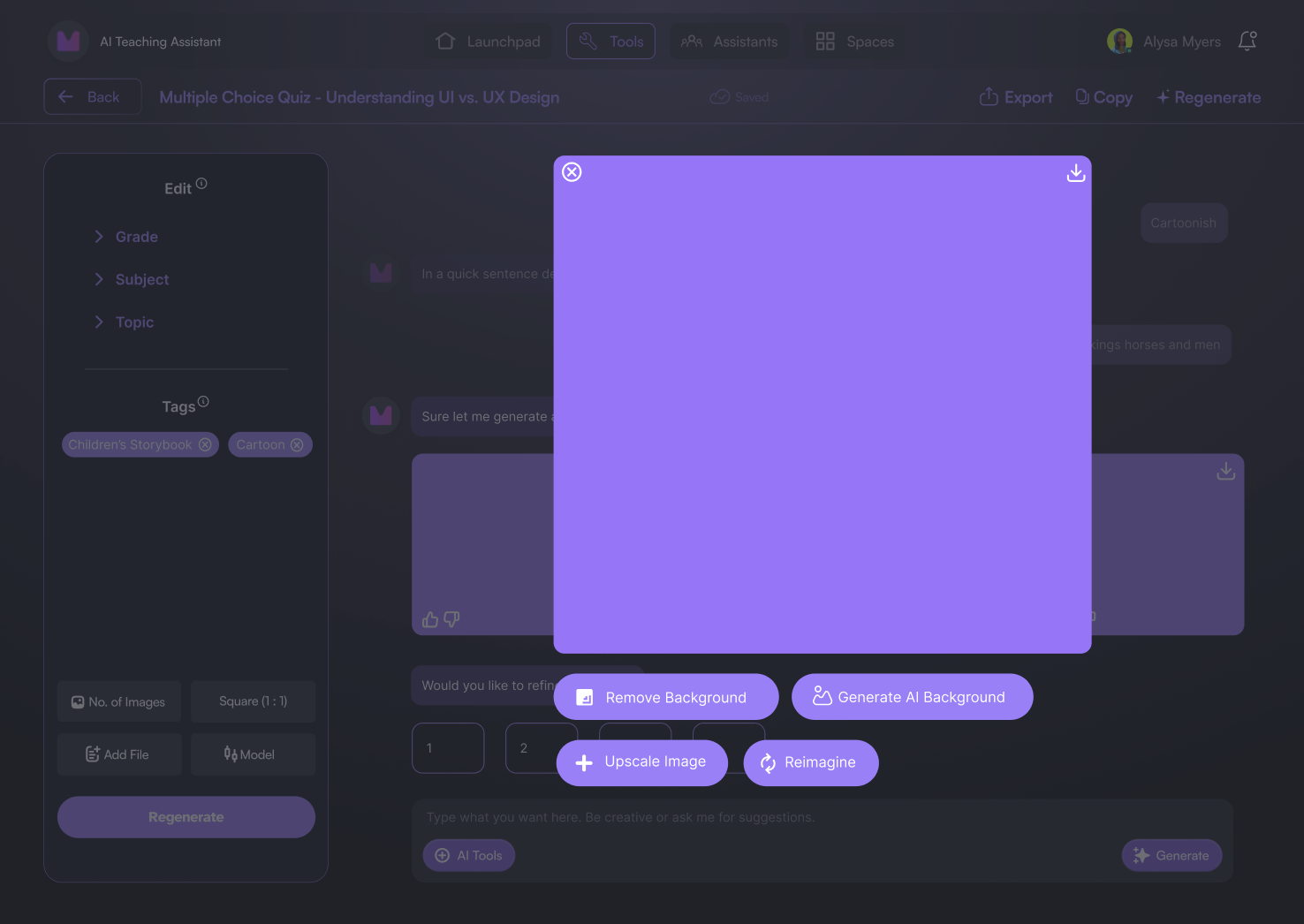
Task: Close the image preview popup
Action: [572, 172]
